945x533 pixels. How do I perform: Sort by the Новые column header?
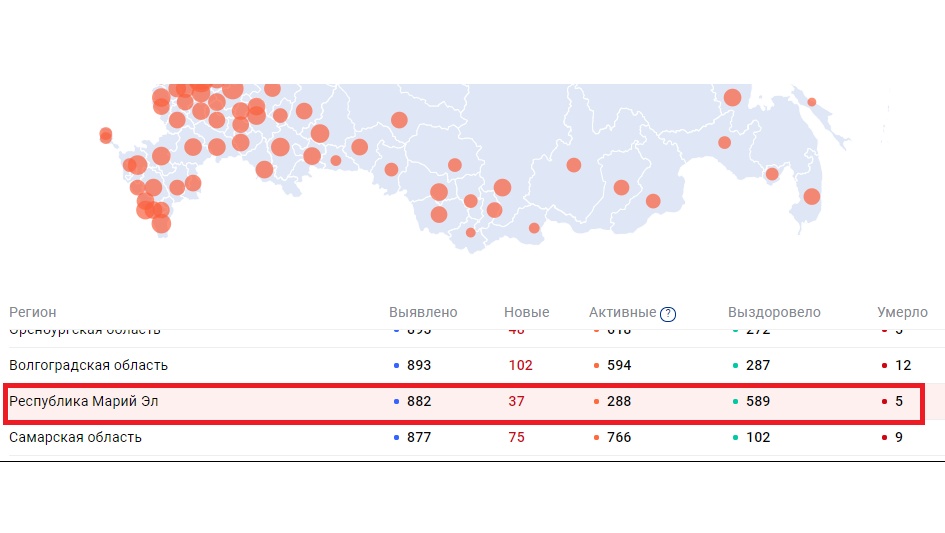click(x=526, y=313)
